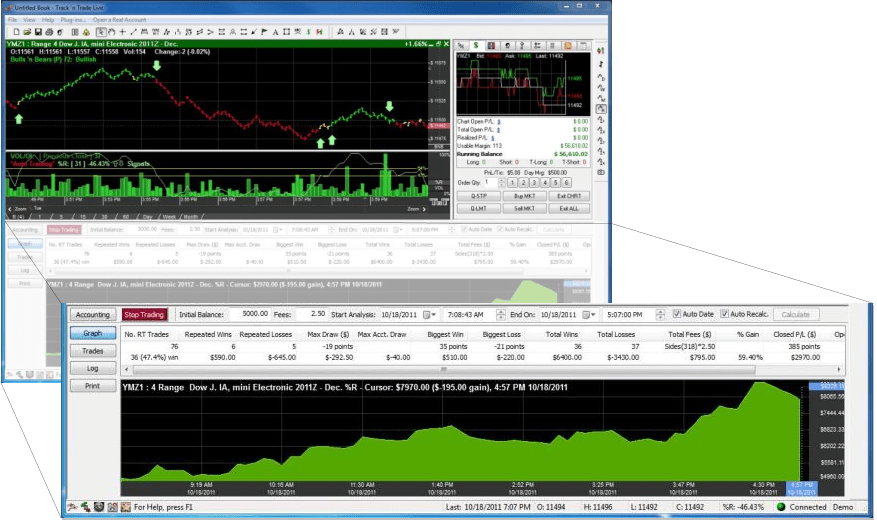Viewport: 877px width, 522px height.
Task: Click the highlighted 'R' range chart icon
Action: pos(601,109)
